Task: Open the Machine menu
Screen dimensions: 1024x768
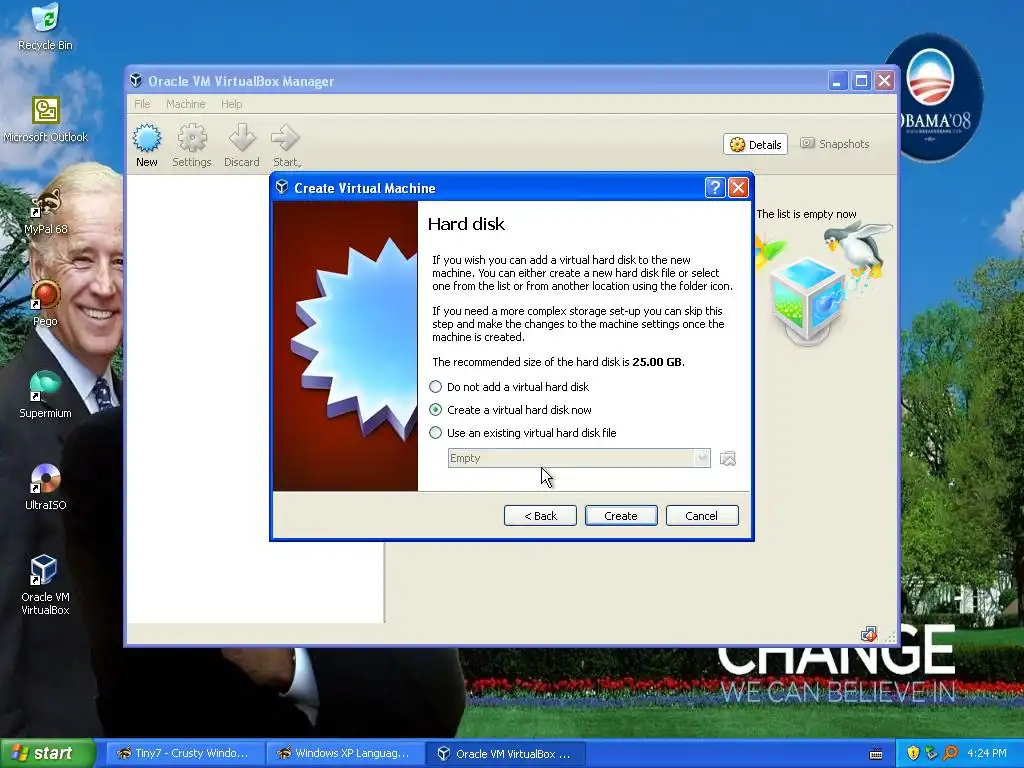Action: tap(185, 104)
